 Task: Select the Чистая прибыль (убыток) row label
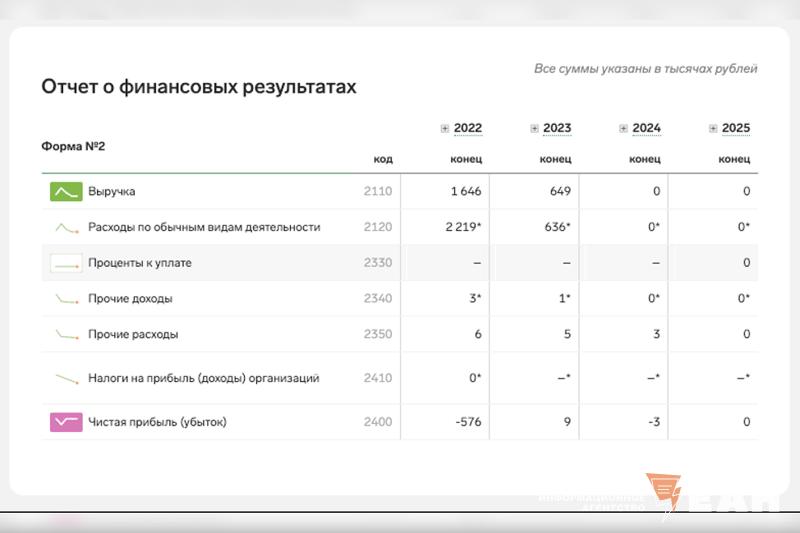pyautogui.click(x=157, y=422)
